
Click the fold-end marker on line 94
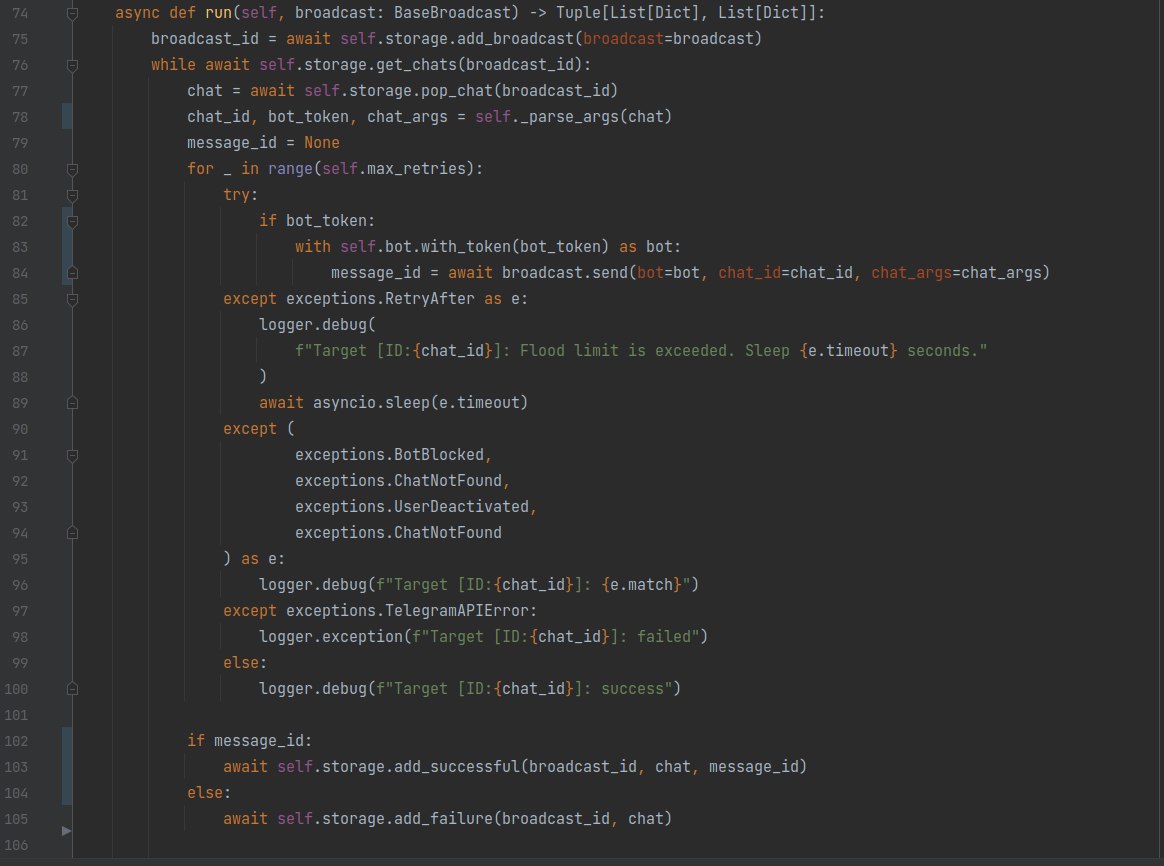[x=72, y=533]
